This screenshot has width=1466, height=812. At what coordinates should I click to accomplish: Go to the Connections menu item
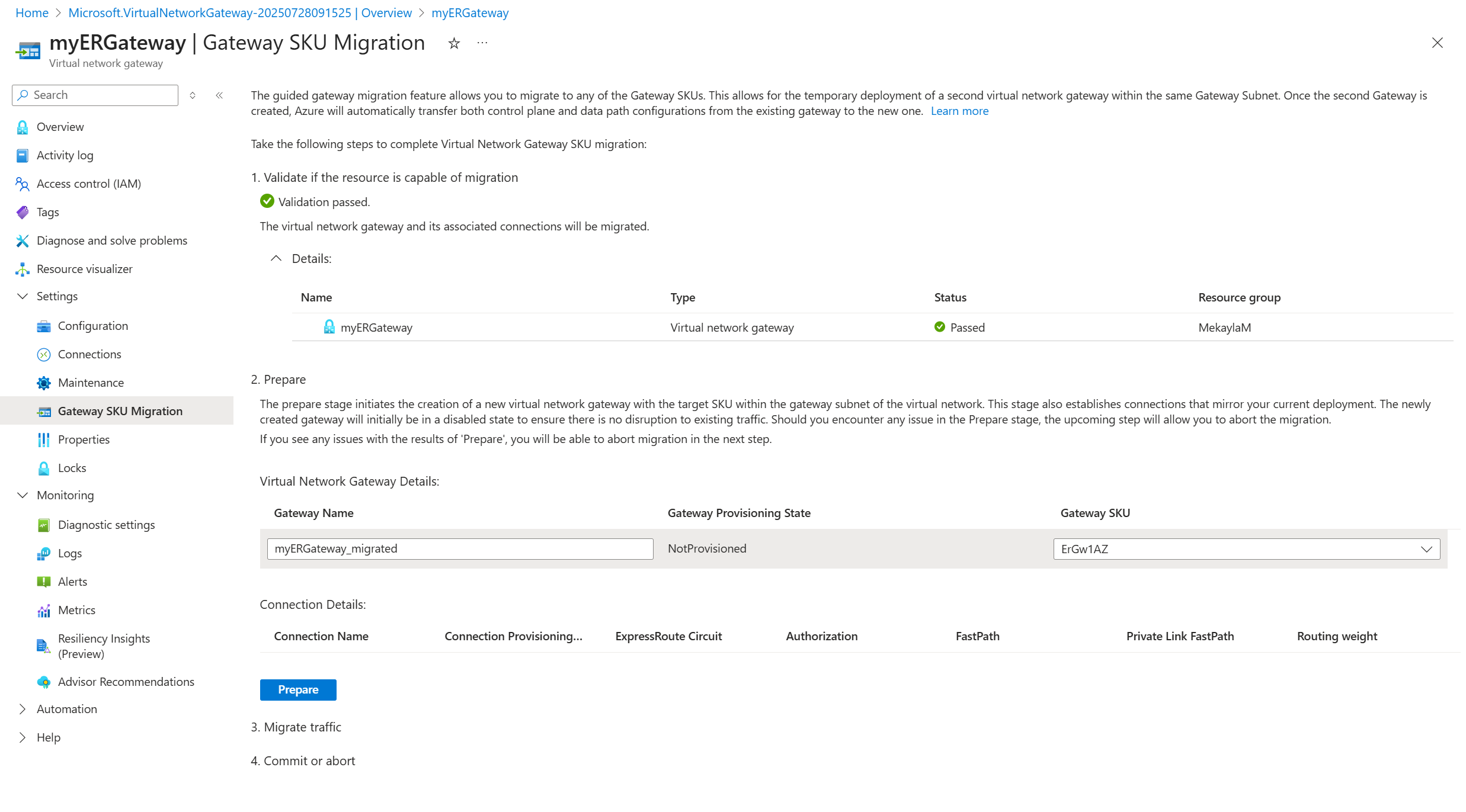point(89,354)
